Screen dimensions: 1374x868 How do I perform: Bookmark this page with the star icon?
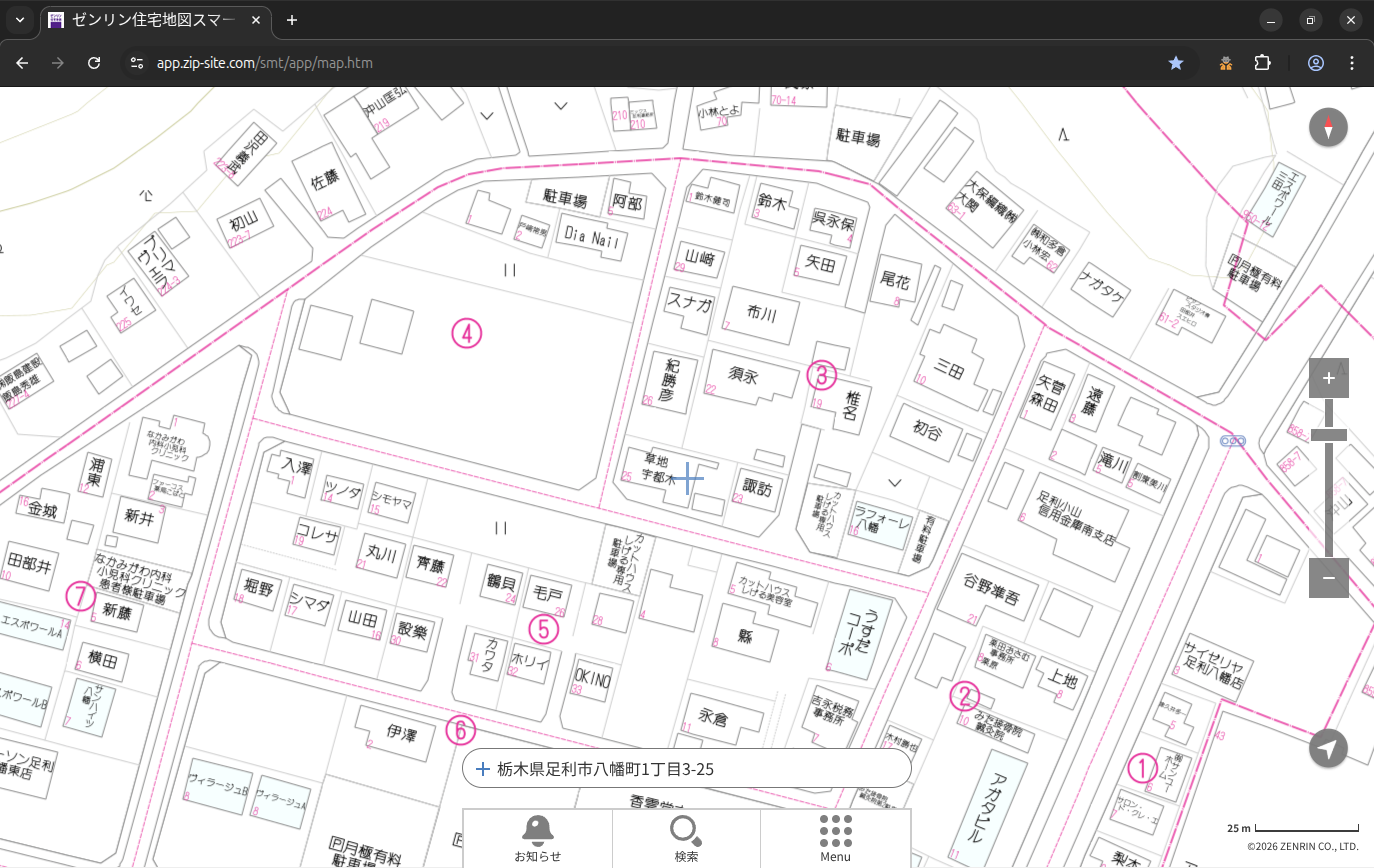(x=1176, y=63)
